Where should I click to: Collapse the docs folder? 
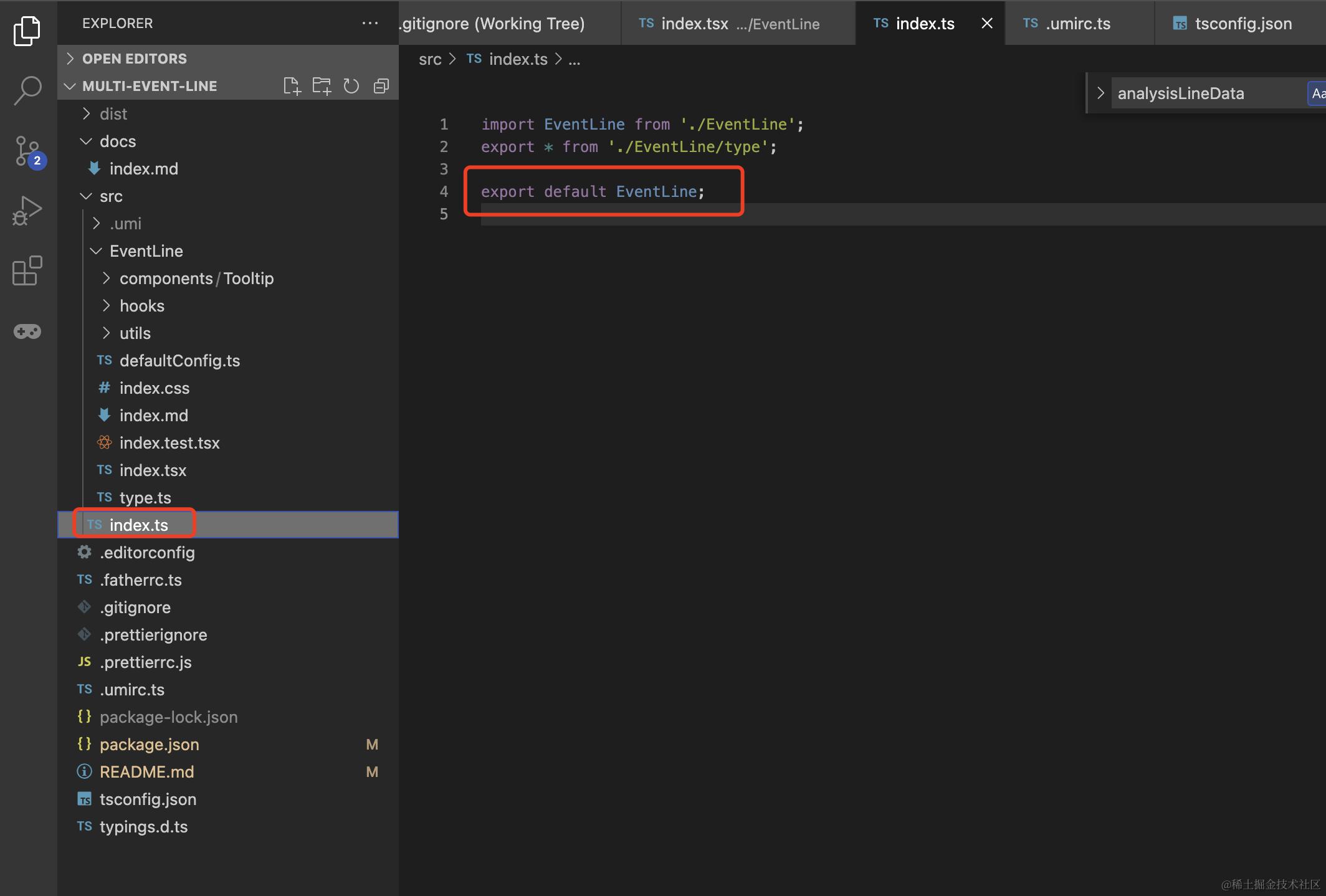[x=228, y=141]
